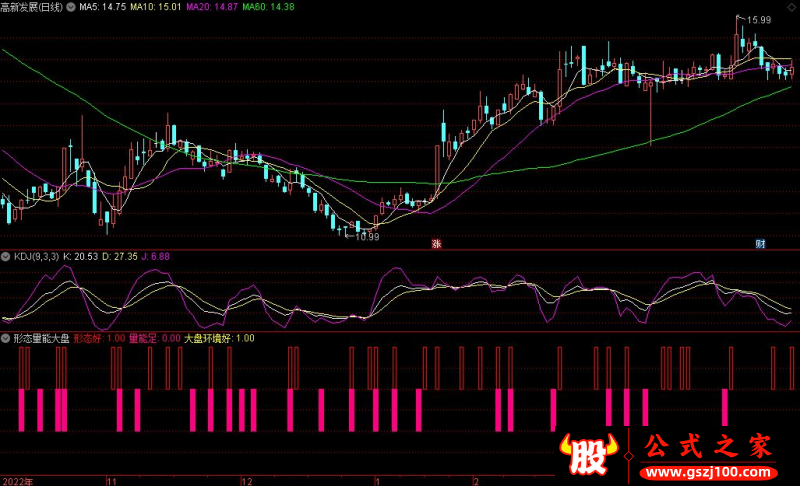
Task: Select the K: 20.53 value
Action: tap(80, 257)
